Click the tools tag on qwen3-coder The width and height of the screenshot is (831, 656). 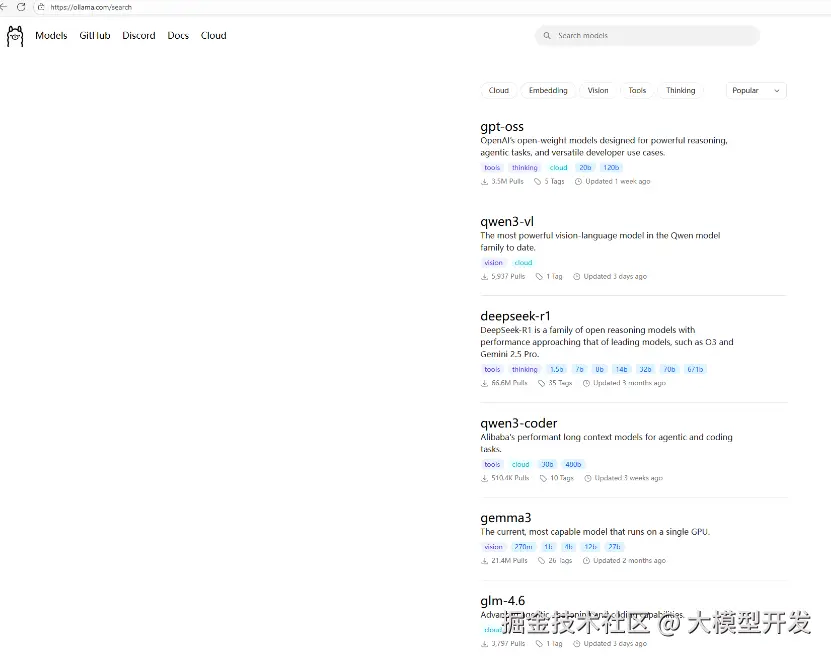pyautogui.click(x=492, y=464)
